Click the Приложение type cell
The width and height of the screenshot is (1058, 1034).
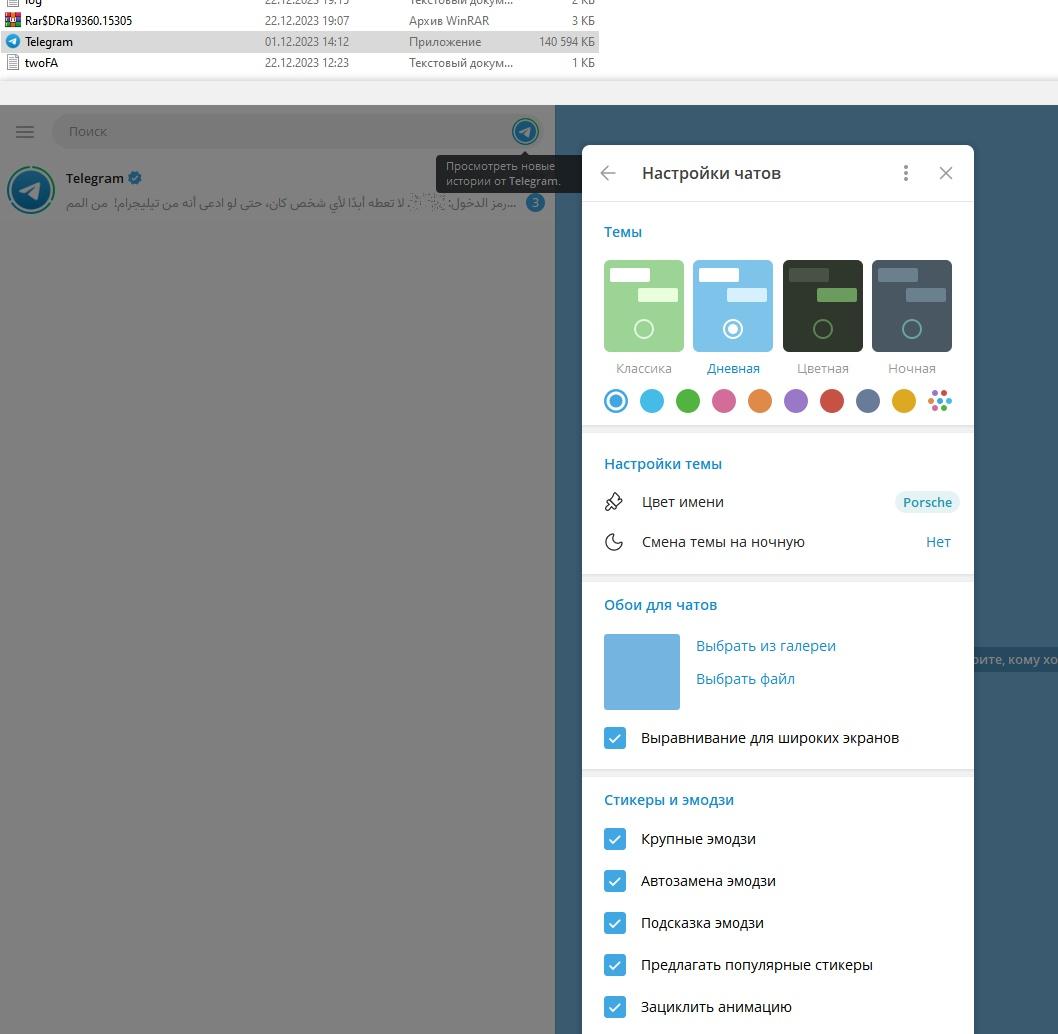tap(445, 42)
